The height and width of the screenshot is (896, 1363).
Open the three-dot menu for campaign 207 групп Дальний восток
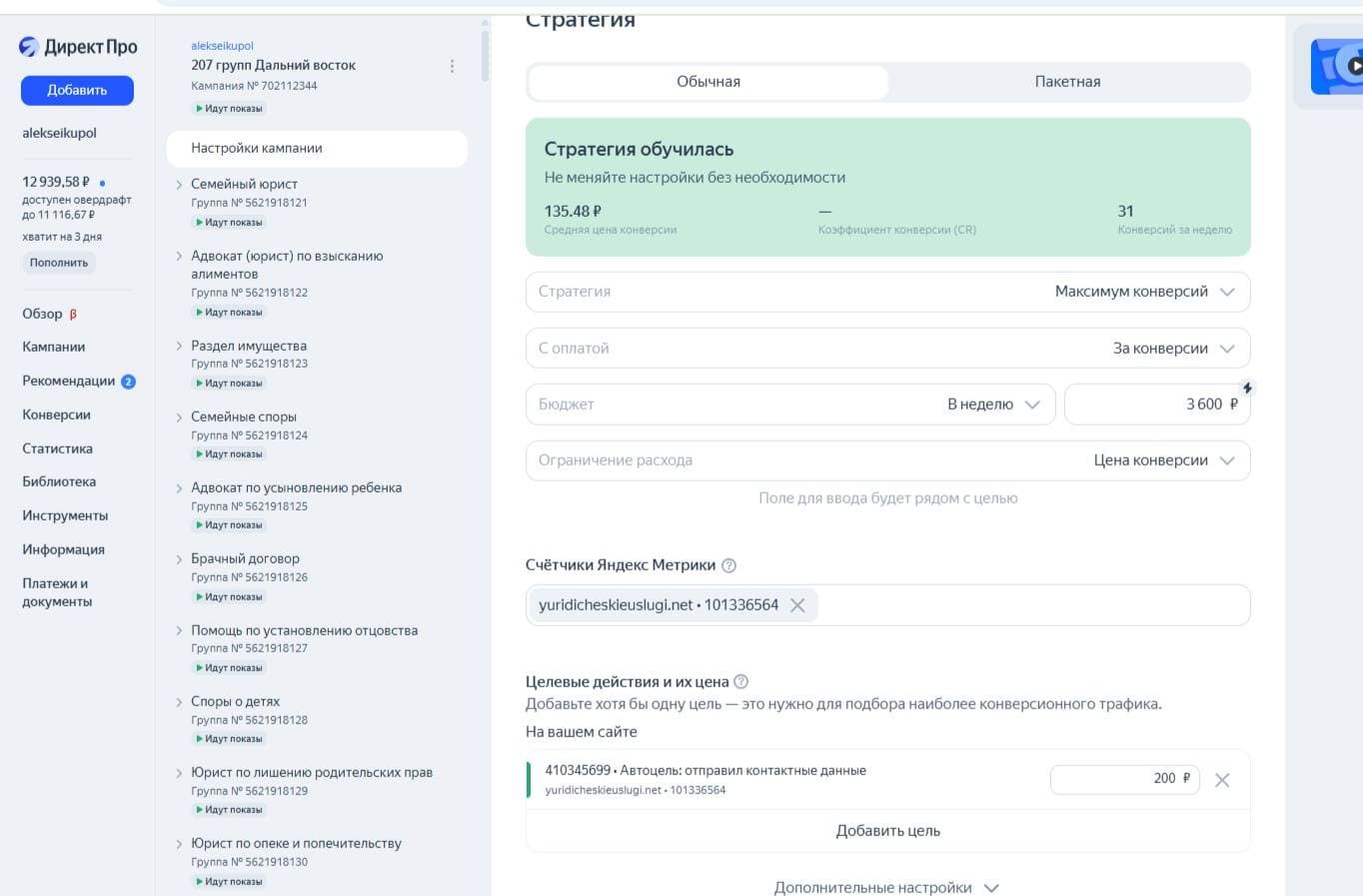pyautogui.click(x=452, y=66)
